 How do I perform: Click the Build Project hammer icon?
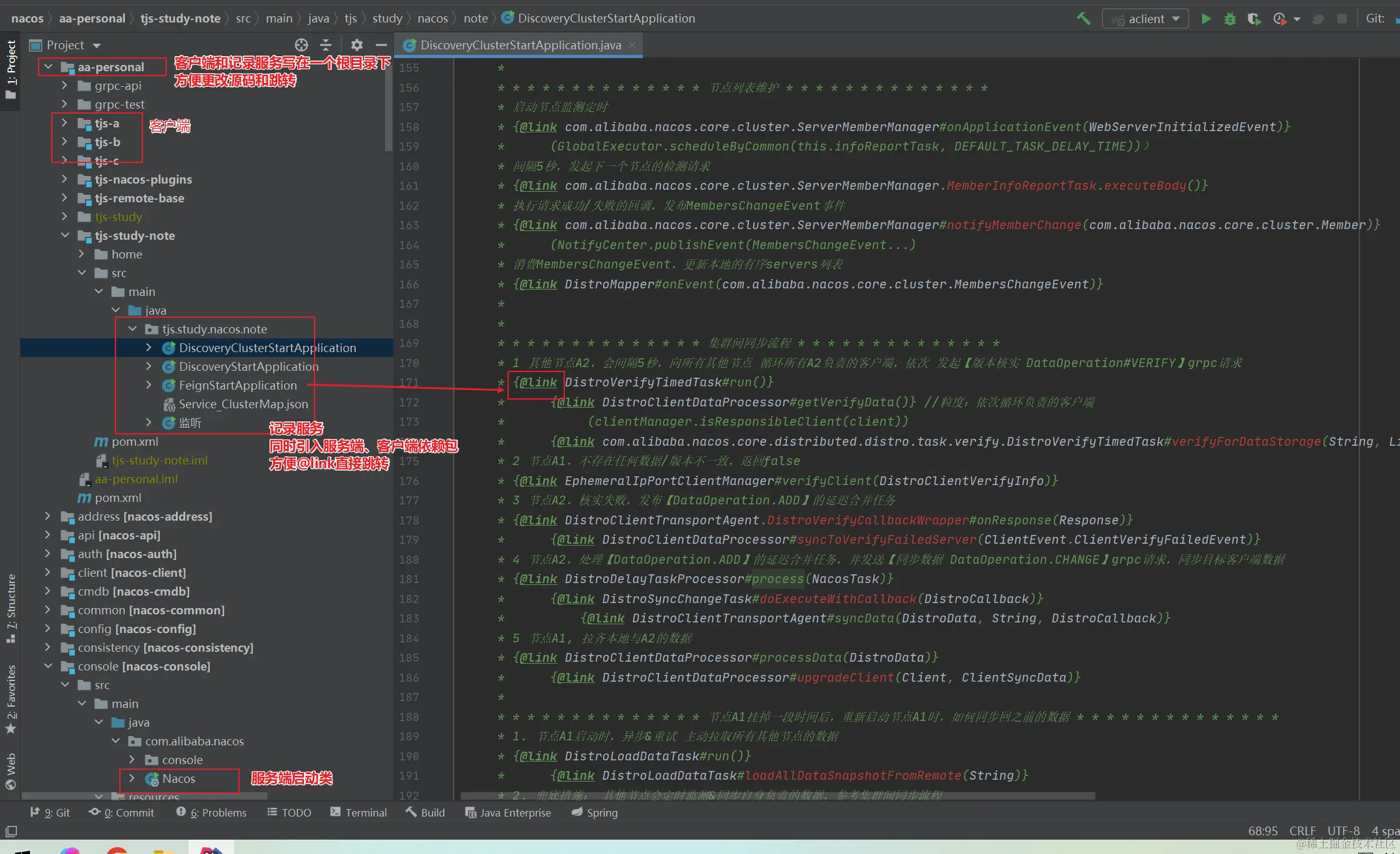1084,19
